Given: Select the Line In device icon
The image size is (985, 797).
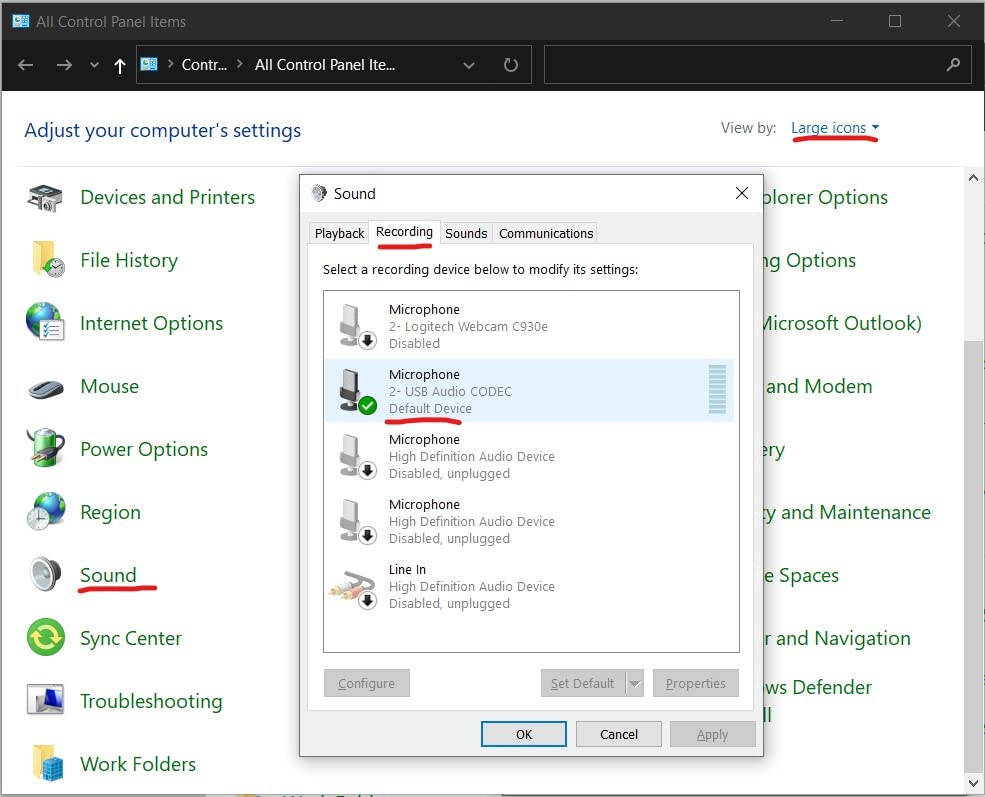Looking at the screenshot, I should [351, 587].
